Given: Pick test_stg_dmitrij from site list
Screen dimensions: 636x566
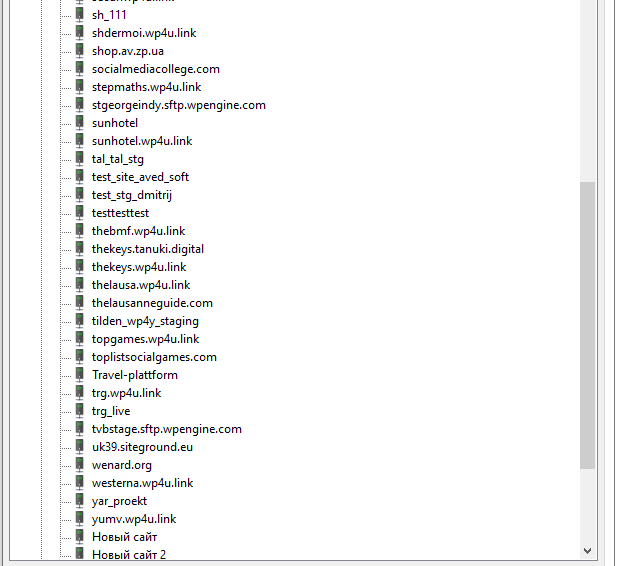Looking at the screenshot, I should point(132,195).
